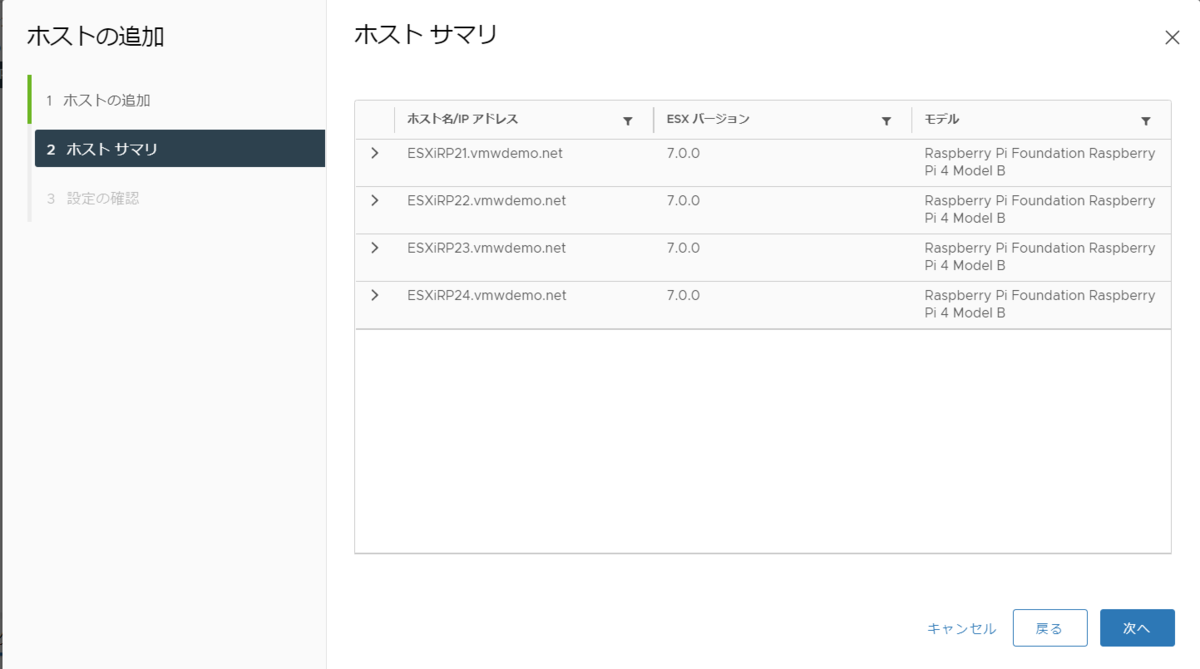Click Raspberry Pi model cell for ESXiRP22
The height and width of the screenshot is (669, 1200).
point(1040,209)
